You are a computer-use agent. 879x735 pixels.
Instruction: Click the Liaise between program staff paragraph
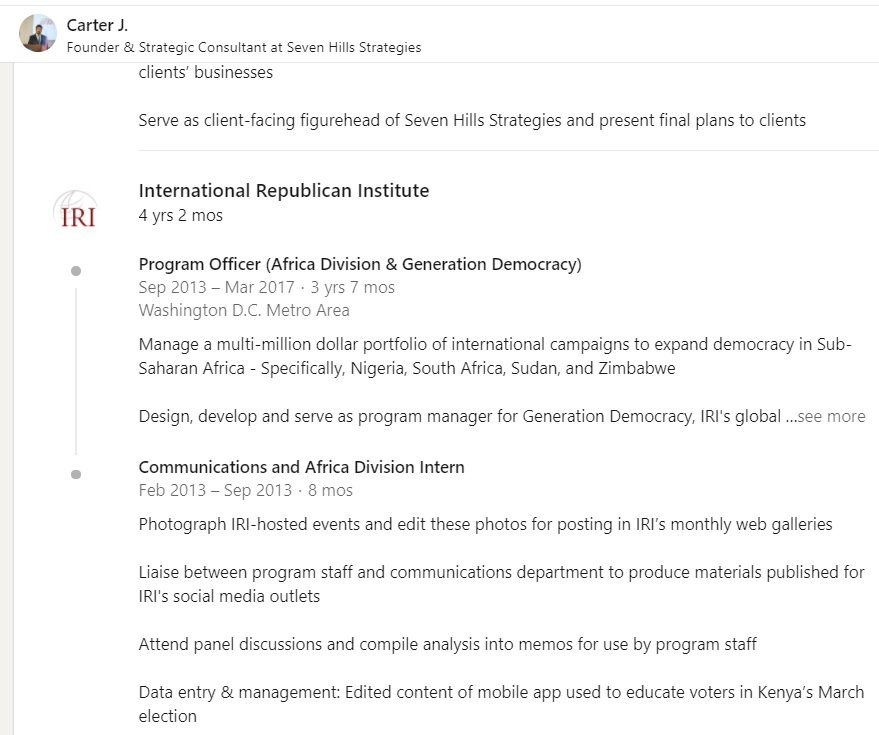[x=502, y=584]
